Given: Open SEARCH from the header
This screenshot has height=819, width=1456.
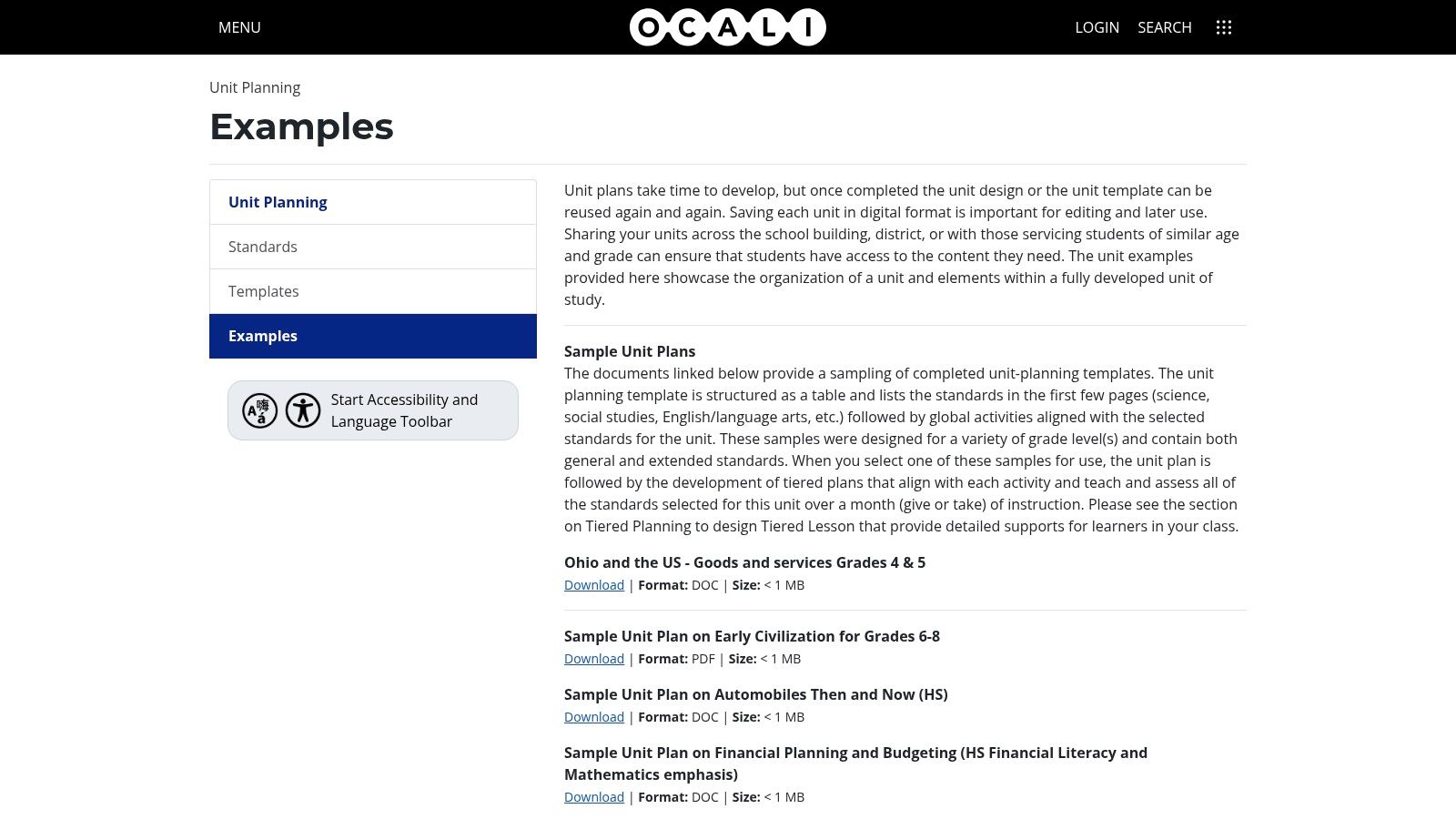Looking at the screenshot, I should [1165, 27].
